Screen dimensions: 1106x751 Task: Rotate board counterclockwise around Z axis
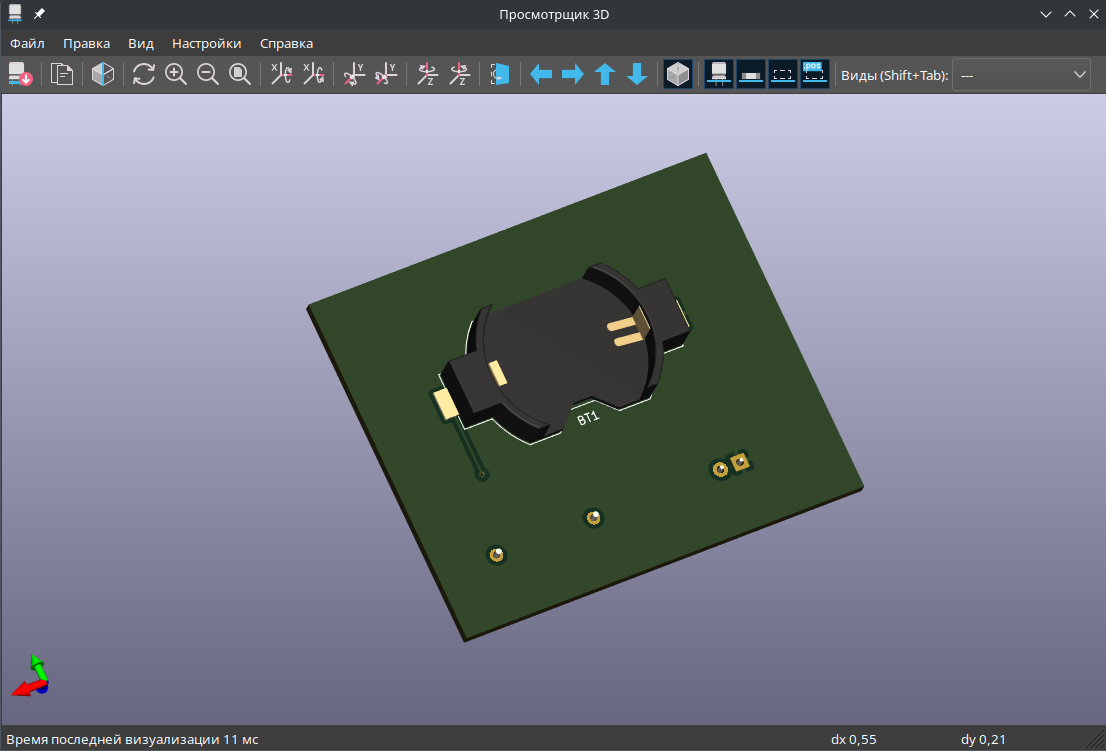[x=460, y=74]
